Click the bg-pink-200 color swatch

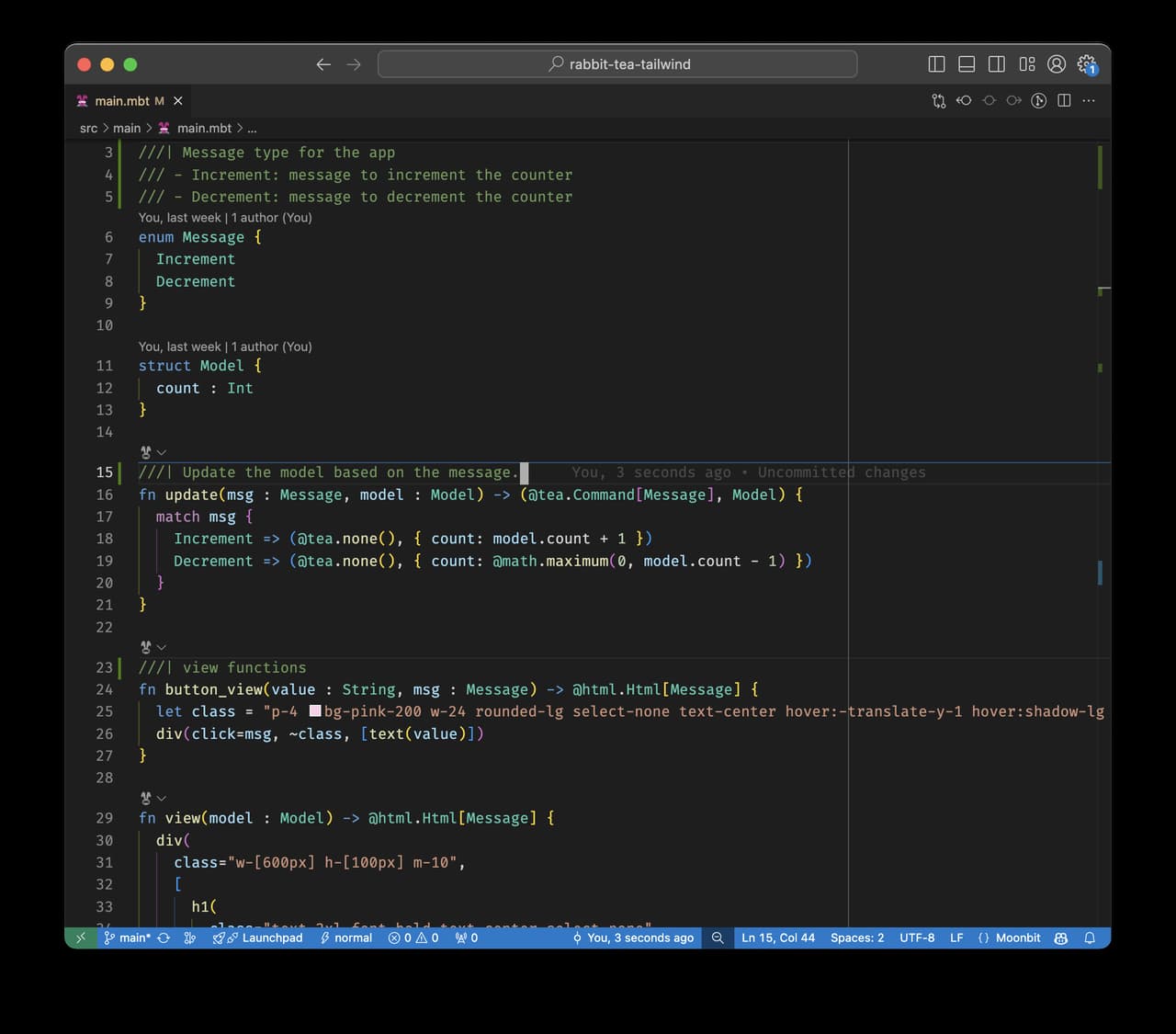click(x=315, y=711)
